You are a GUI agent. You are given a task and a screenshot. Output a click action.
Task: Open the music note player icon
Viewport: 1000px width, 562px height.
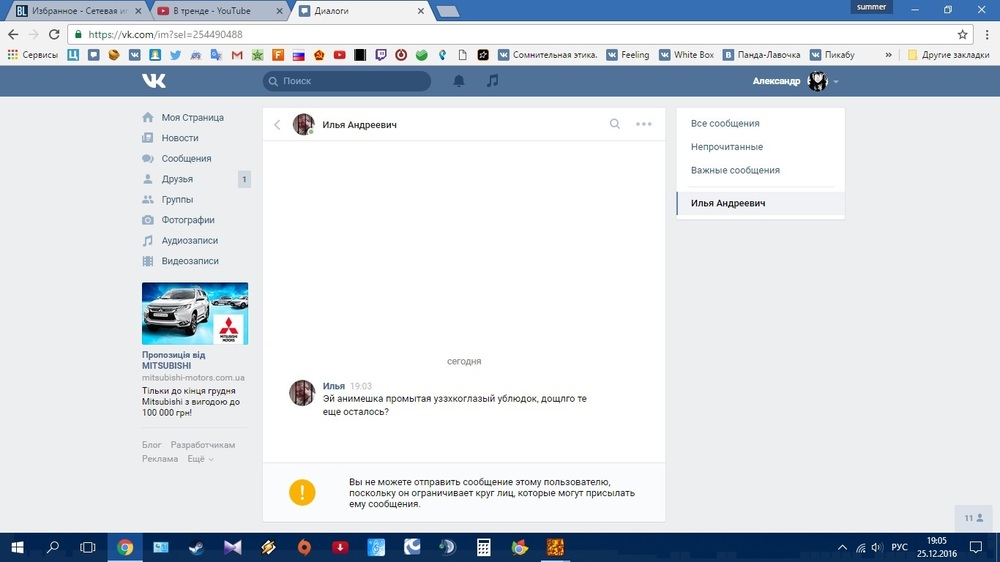click(492, 81)
